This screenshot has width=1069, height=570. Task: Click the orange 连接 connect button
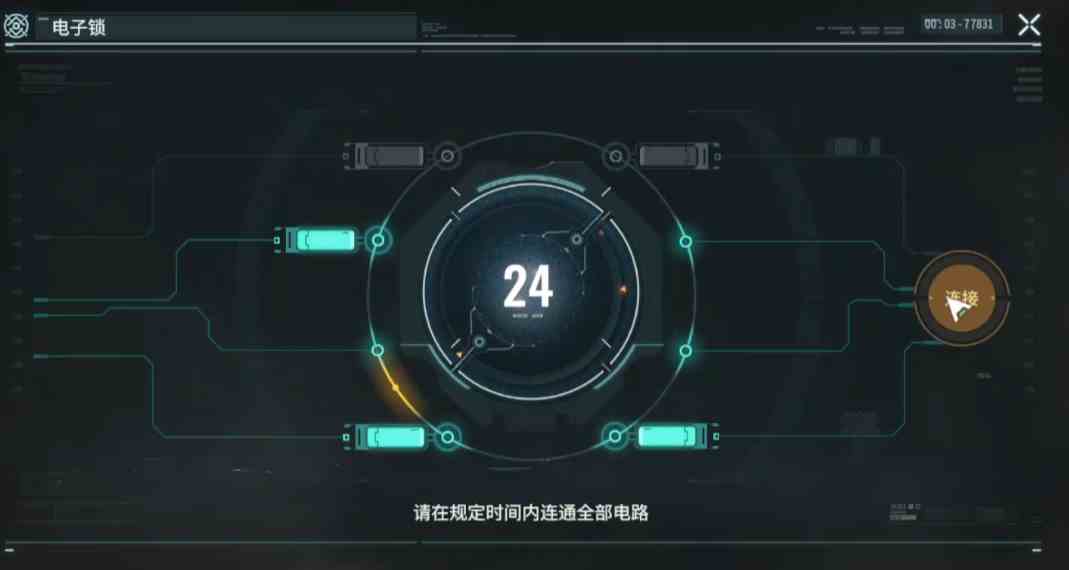962,299
